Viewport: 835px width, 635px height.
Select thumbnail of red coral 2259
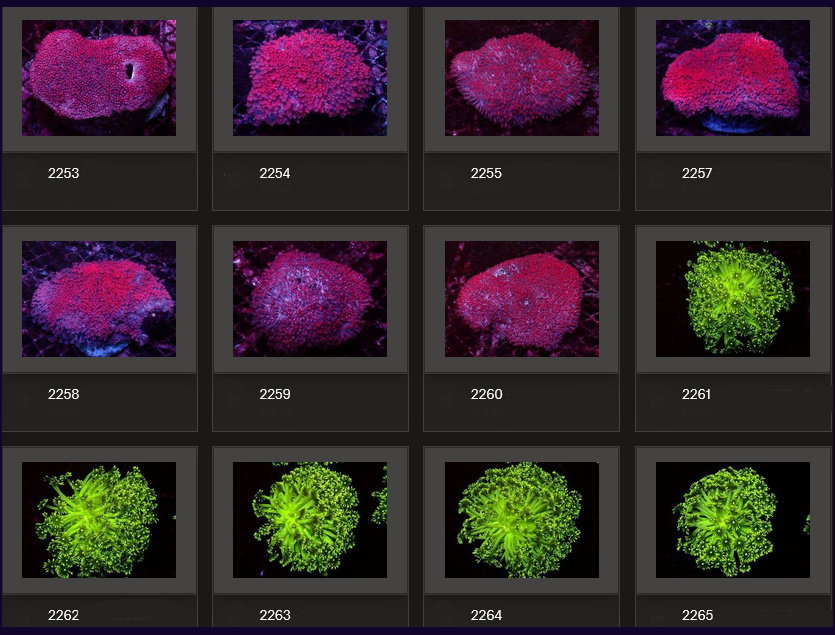click(x=310, y=299)
